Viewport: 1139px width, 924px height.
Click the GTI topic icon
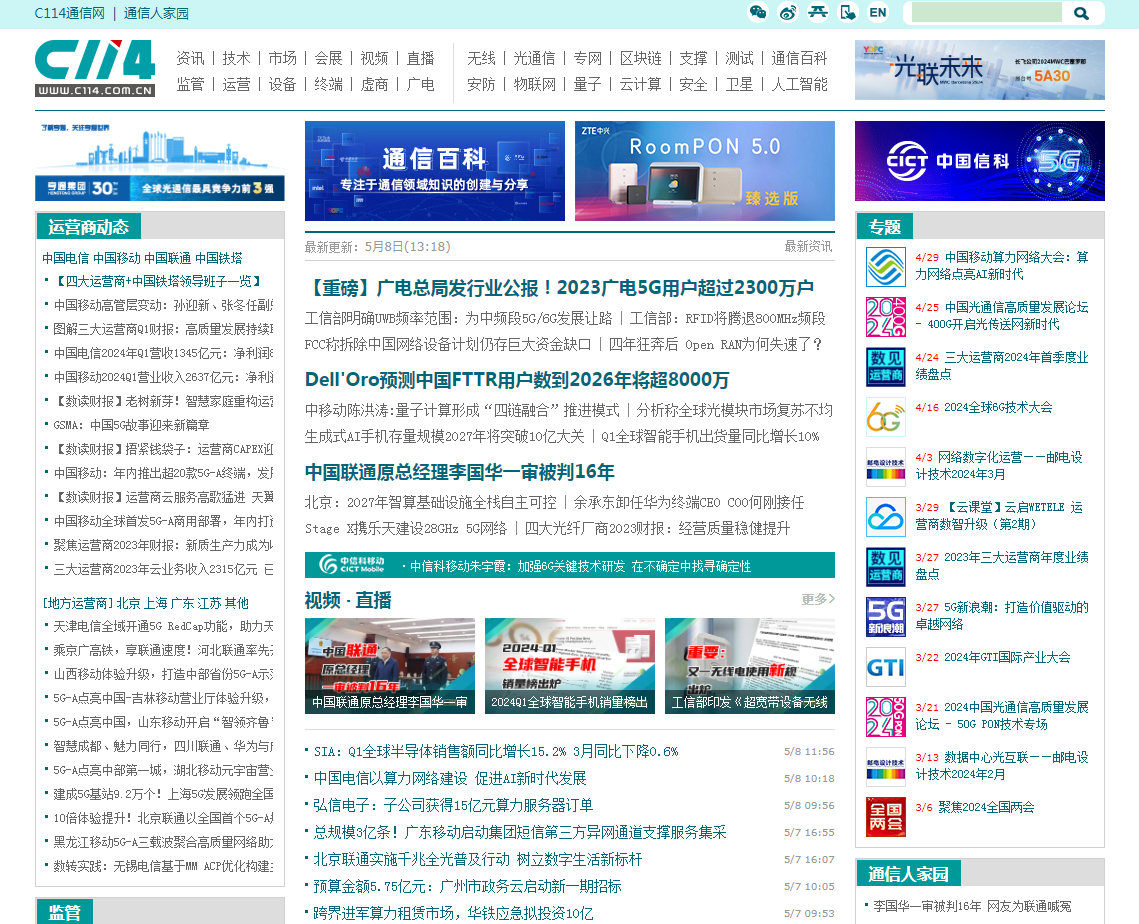(x=885, y=667)
